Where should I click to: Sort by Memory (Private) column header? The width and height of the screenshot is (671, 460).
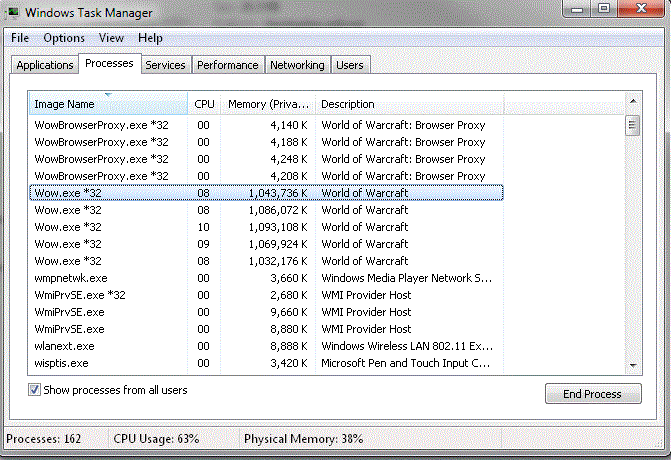point(268,104)
